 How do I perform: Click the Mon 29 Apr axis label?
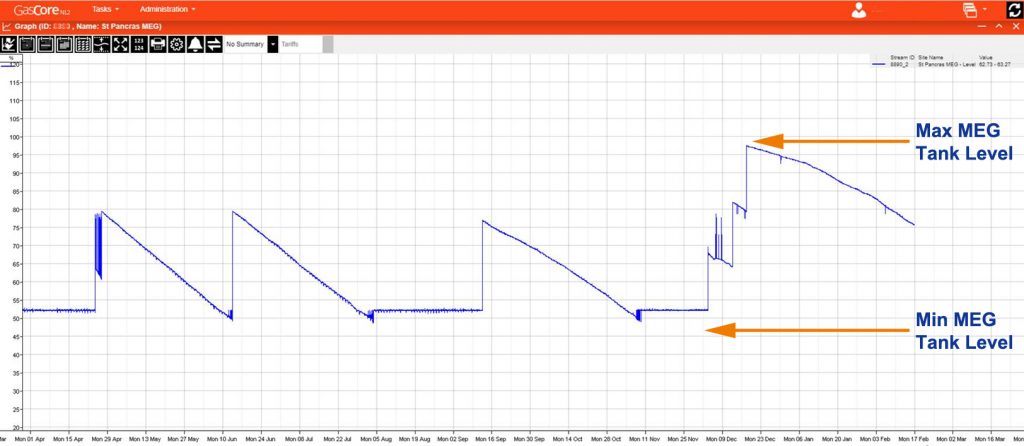(x=107, y=440)
